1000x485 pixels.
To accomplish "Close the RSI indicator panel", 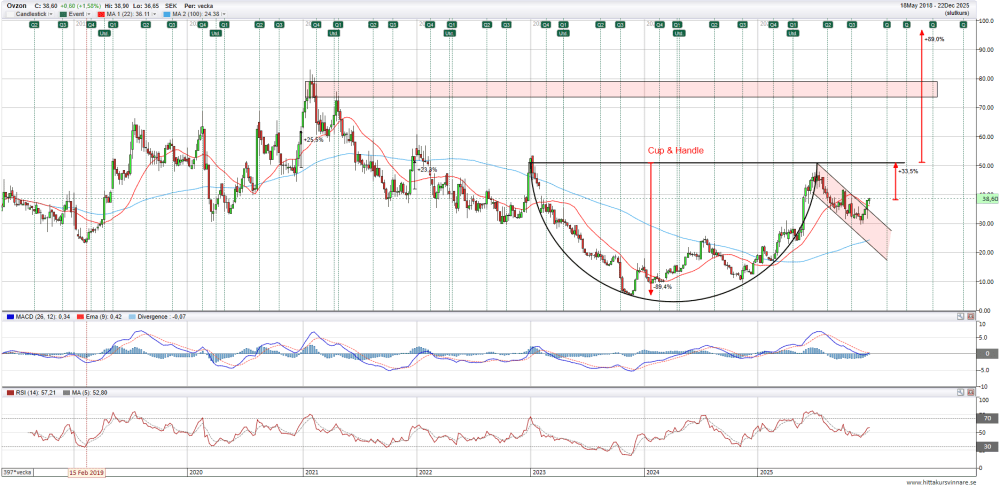I will pos(971,392).
